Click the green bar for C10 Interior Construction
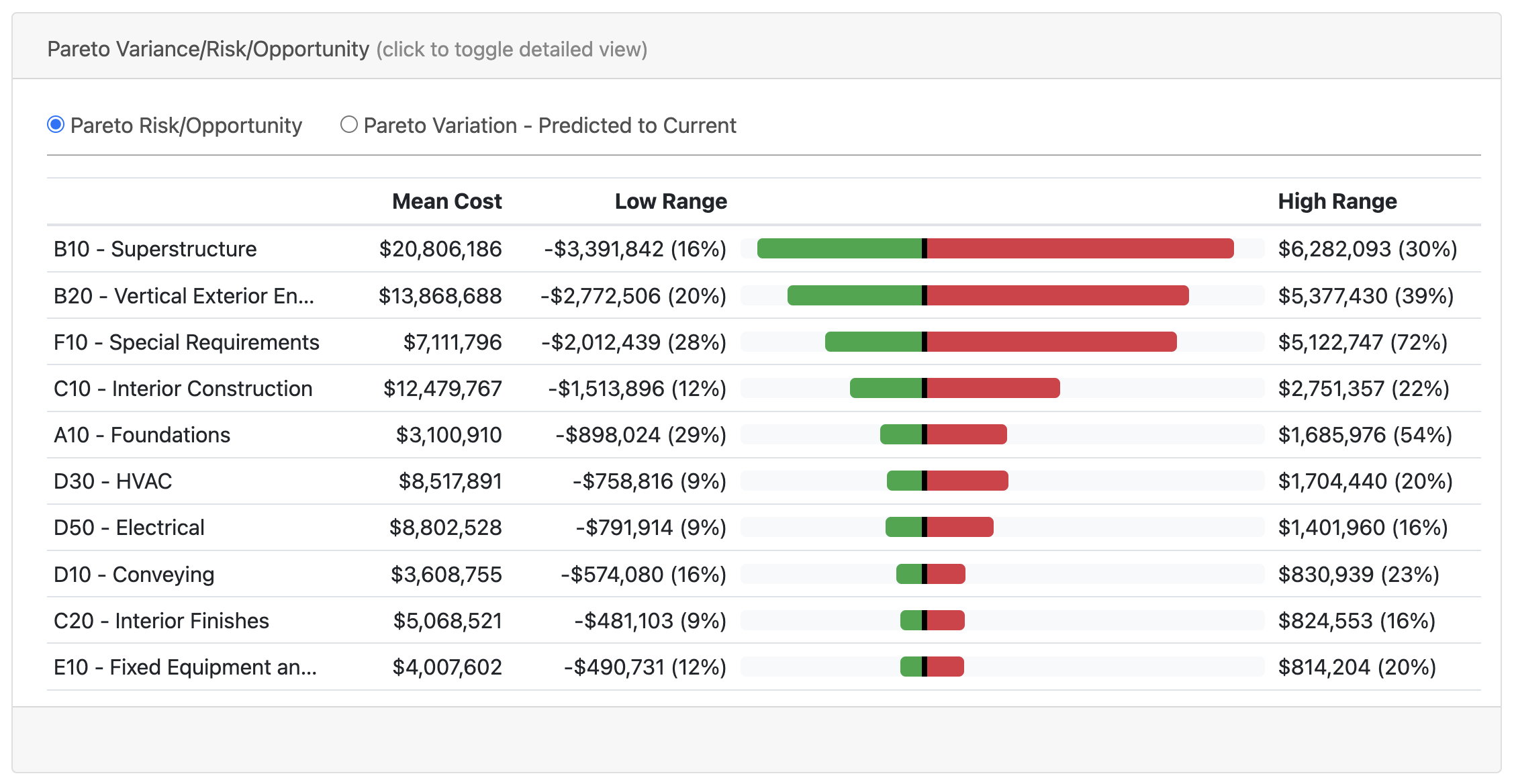 (886, 388)
